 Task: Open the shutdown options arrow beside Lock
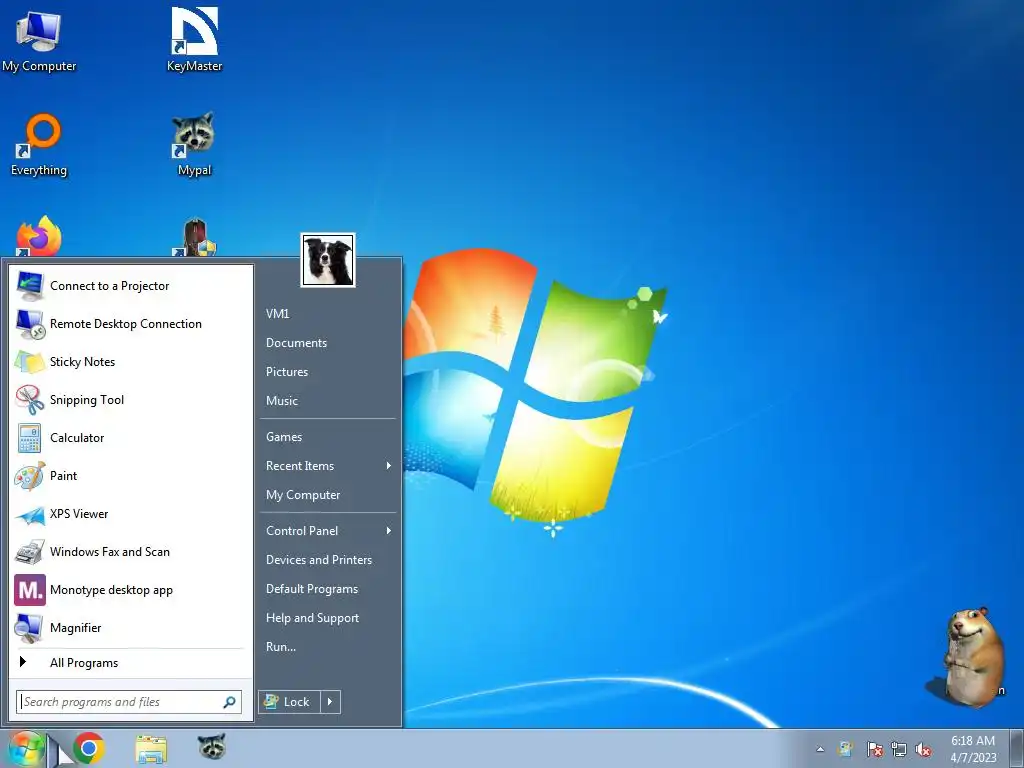[x=330, y=702]
